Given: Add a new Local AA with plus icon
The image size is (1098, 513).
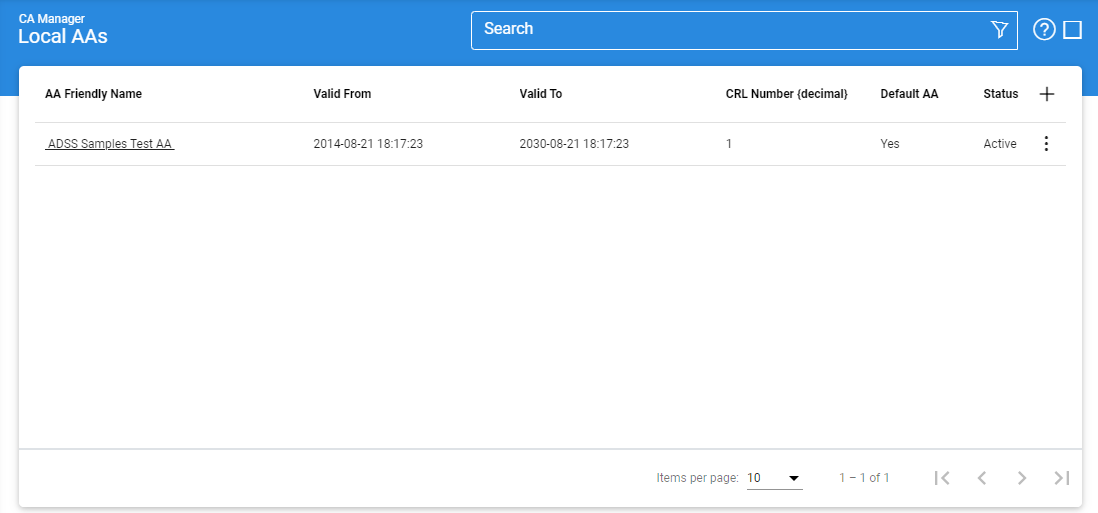Looking at the screenshot, I should [x=1047, y=94].
